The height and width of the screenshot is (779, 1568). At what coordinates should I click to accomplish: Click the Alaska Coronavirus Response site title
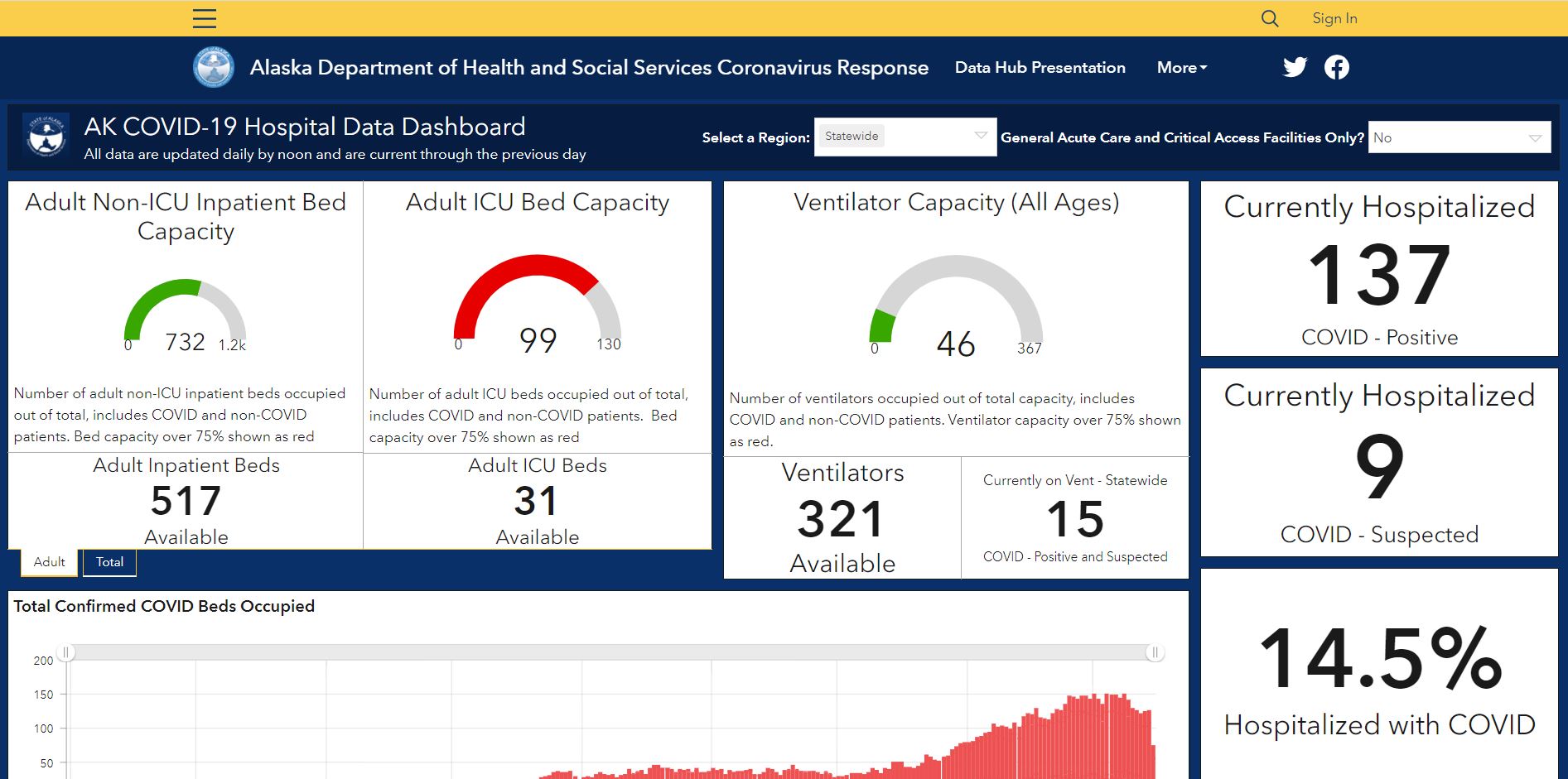click(589, 68)
